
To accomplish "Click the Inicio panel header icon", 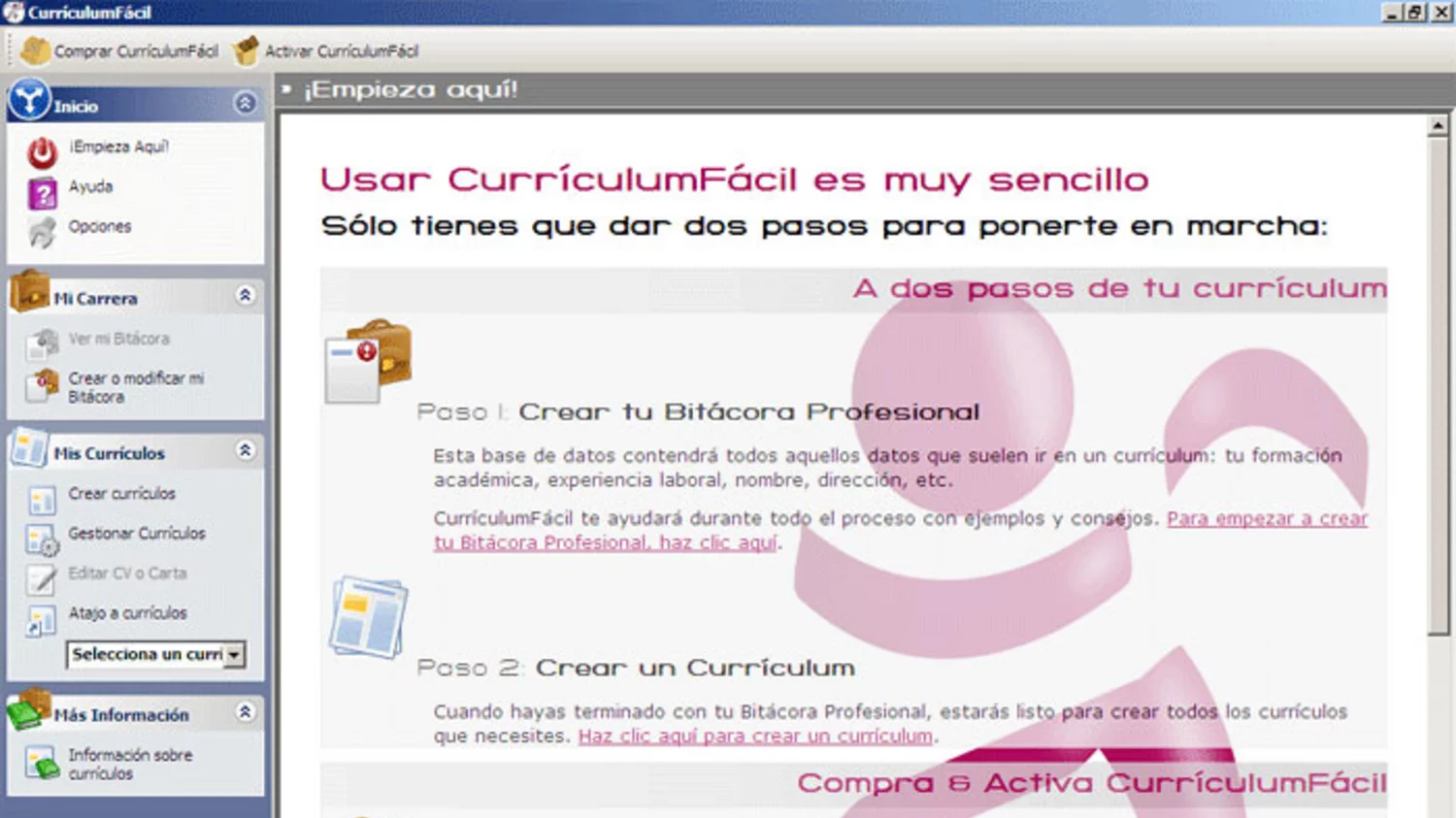I will pos(29,100).
